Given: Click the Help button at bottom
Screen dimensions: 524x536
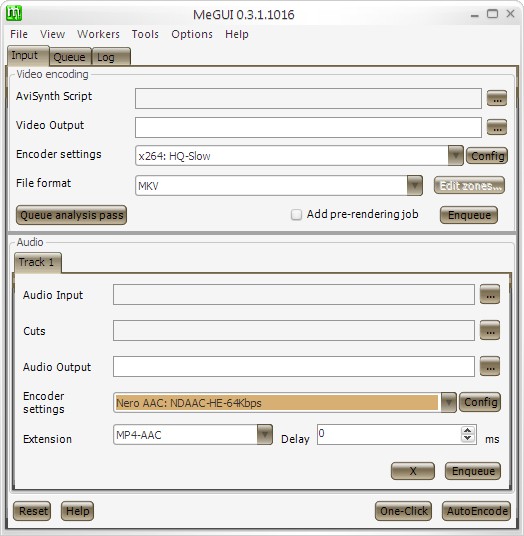Looking at the screenshot, I should (77, 511).
